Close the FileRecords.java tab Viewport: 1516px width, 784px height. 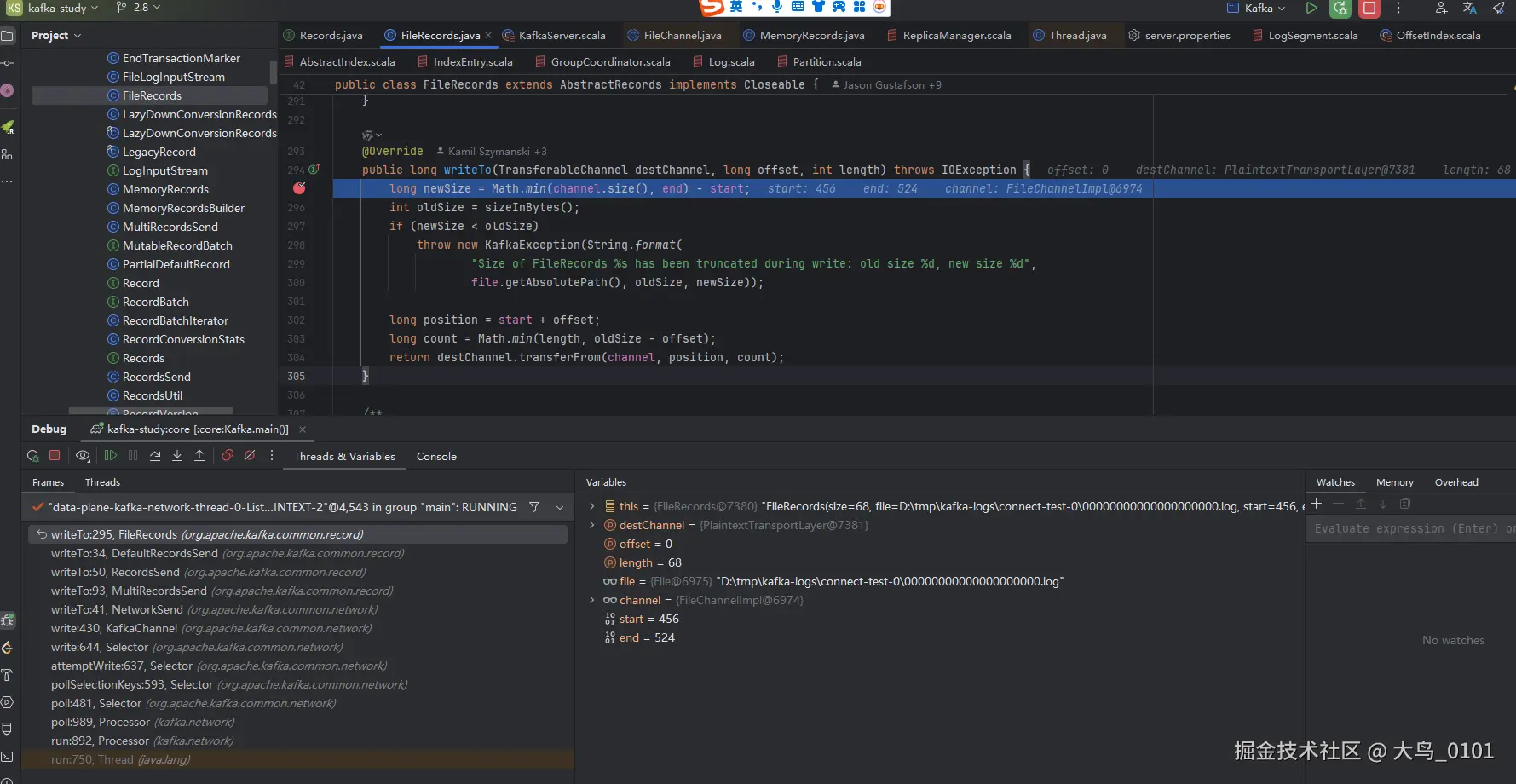pyautogui.click(x=488, y=36)
